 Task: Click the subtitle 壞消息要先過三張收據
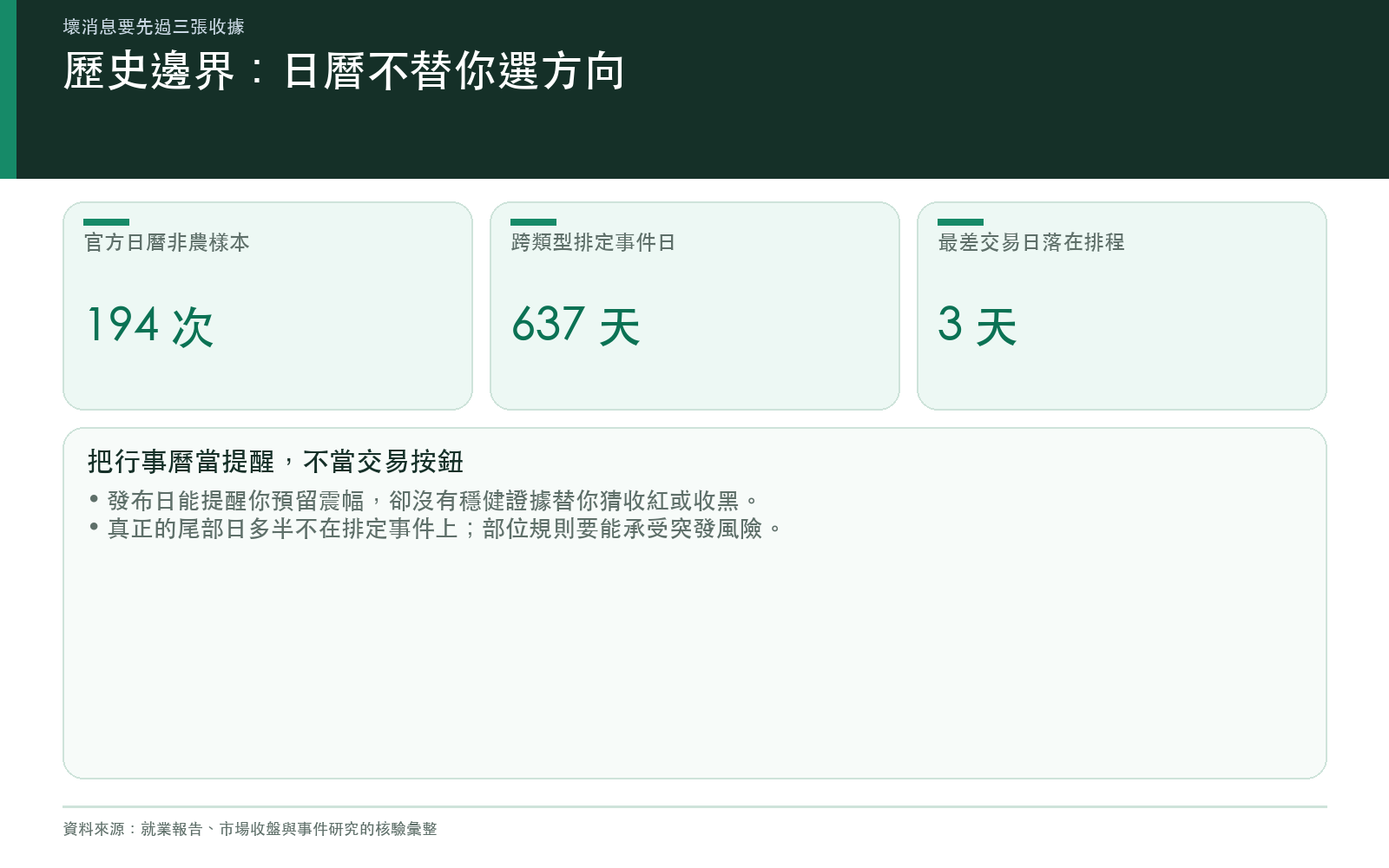coord(154,27)
